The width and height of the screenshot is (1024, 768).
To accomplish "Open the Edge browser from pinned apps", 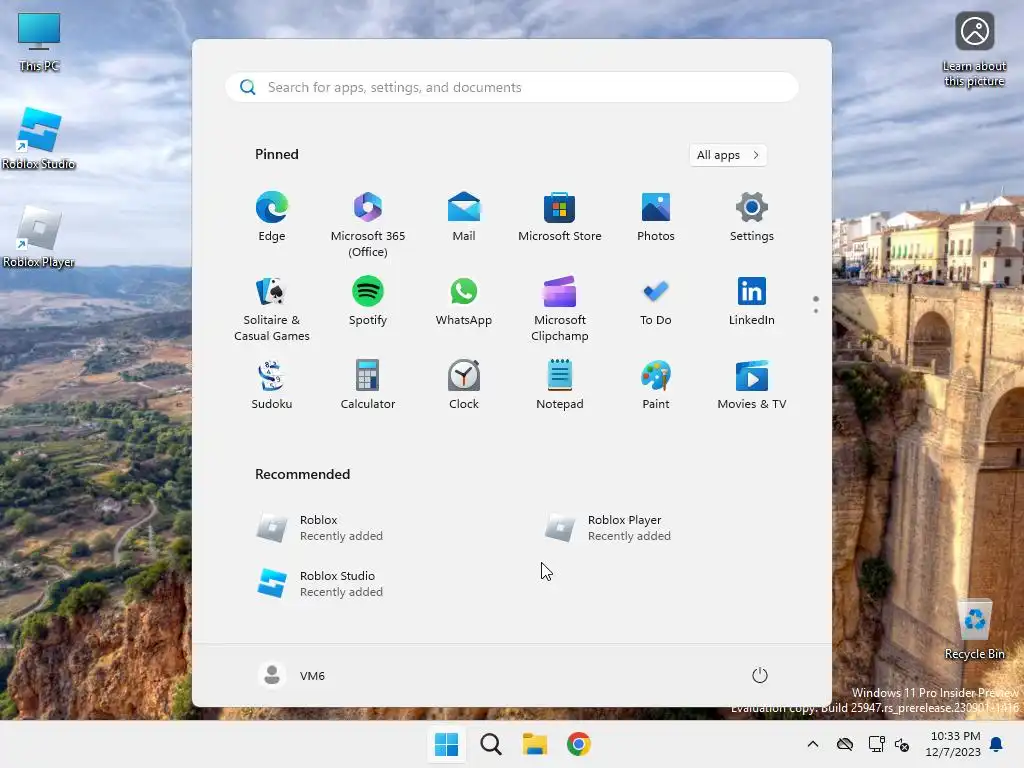I will [272, 217].
